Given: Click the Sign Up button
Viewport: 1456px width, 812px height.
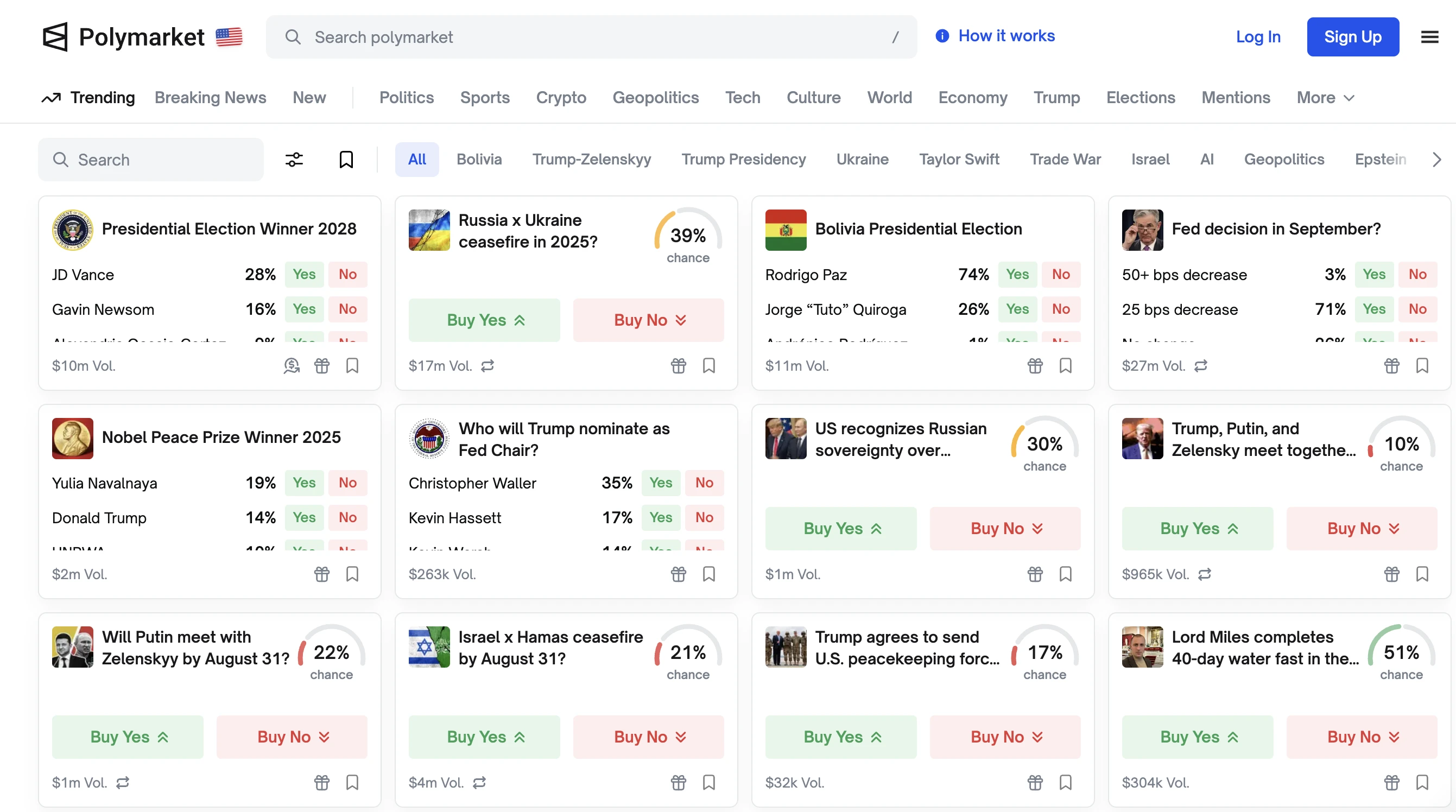Looking at the screenshot, I should tap(1352, 37).
